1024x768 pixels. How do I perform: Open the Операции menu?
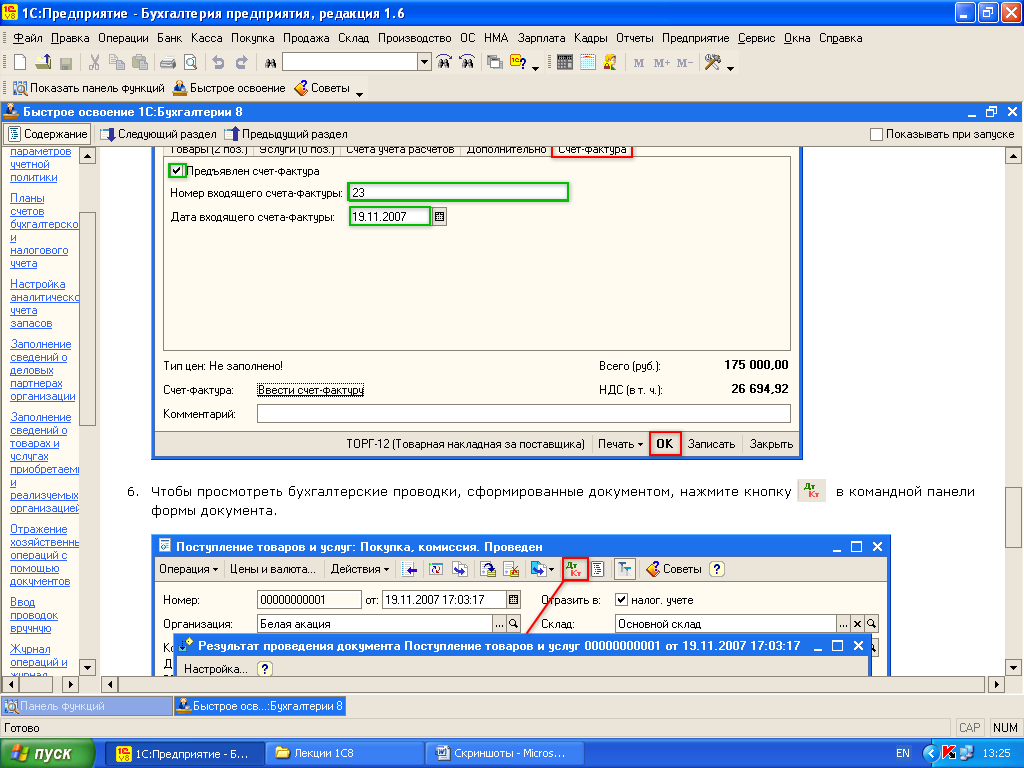click(x=123, y=38)
